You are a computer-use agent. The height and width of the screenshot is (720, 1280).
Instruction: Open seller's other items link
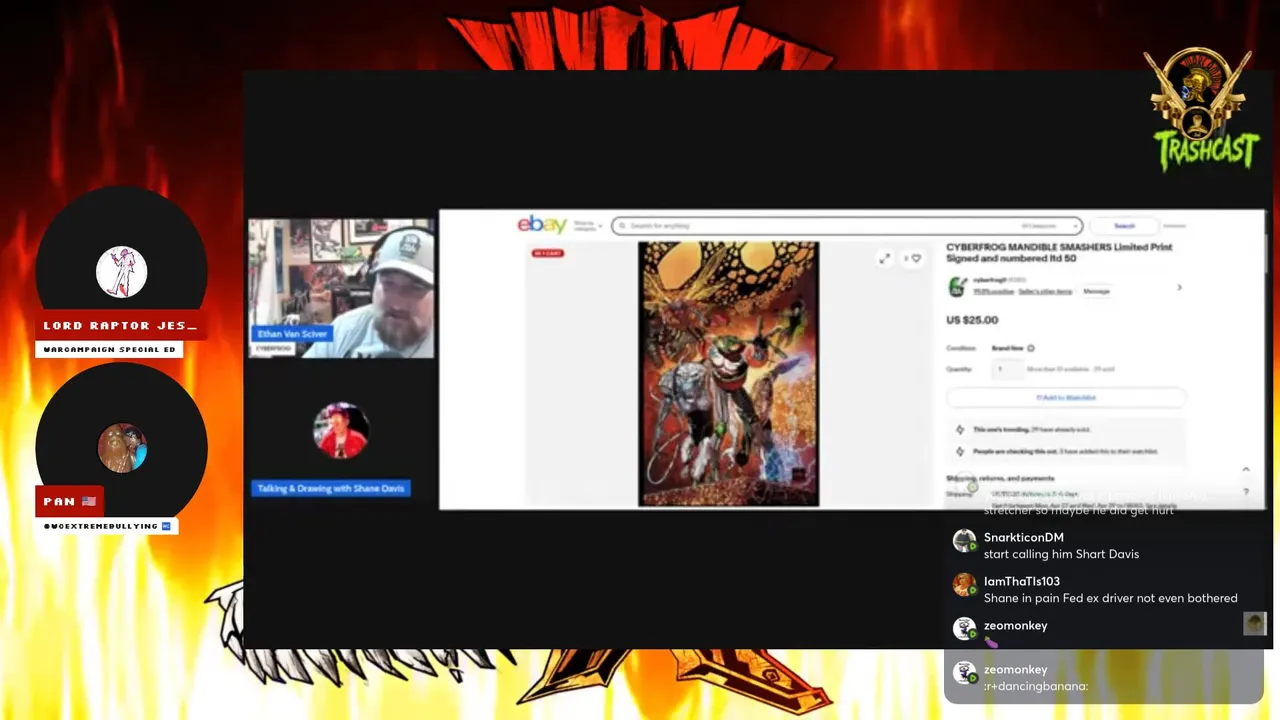pos(1045,291)
